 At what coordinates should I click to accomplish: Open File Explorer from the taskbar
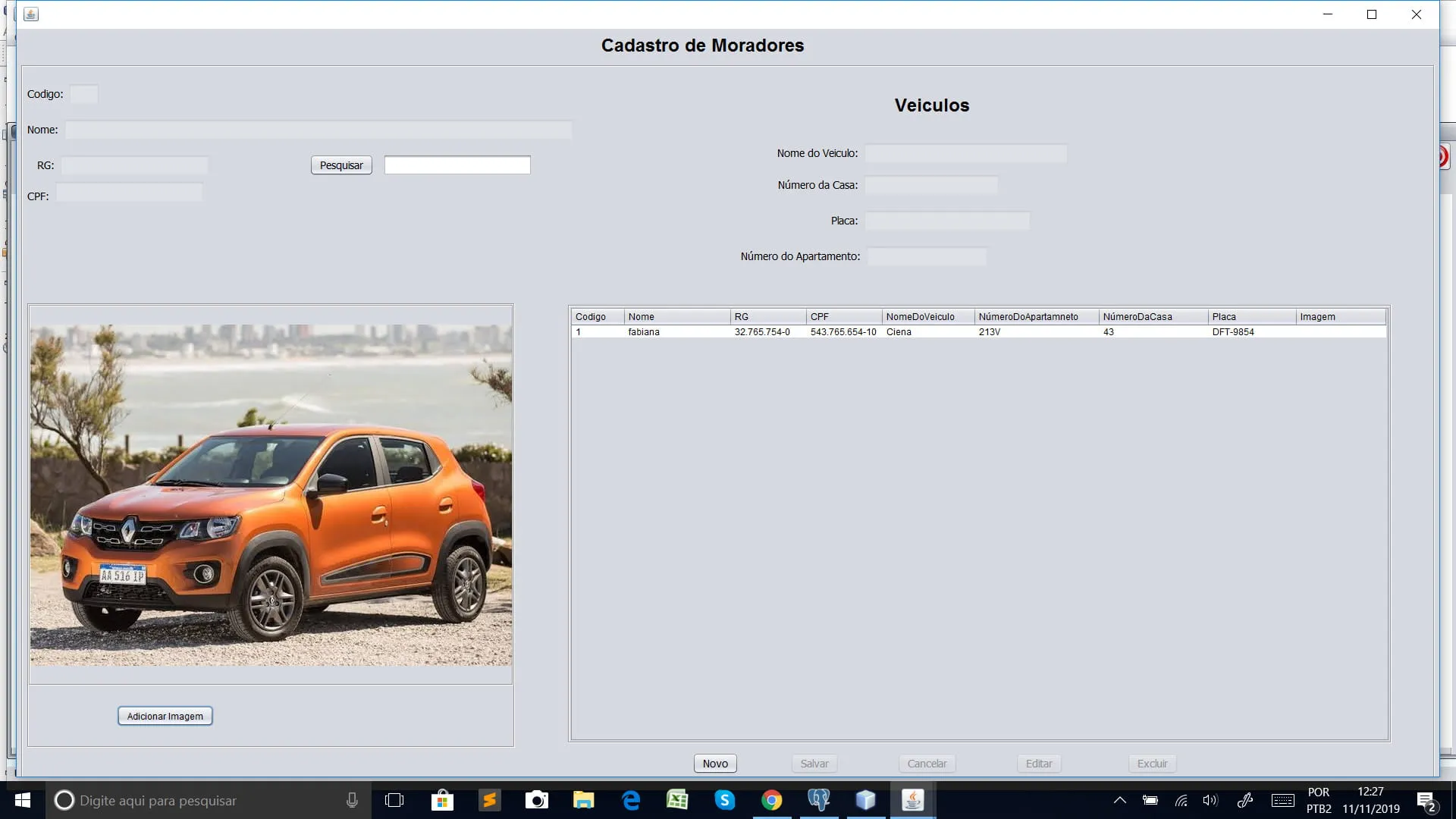[583, 800]
